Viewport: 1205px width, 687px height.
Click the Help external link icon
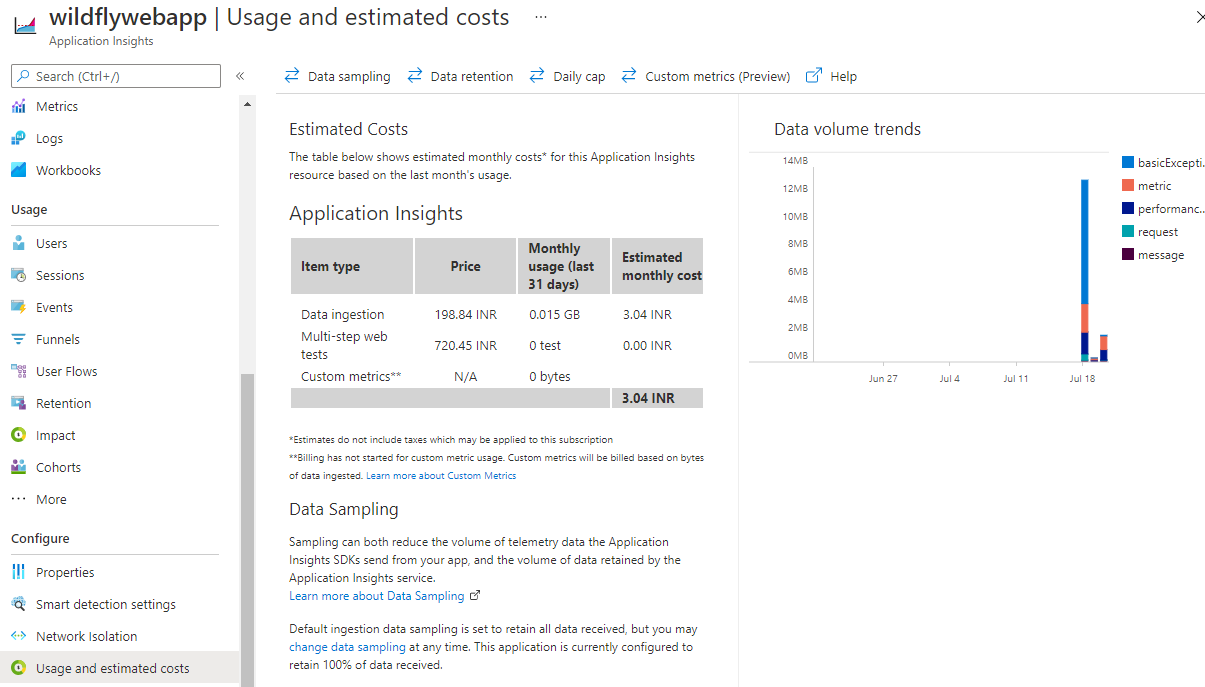(x=814, y=76)
